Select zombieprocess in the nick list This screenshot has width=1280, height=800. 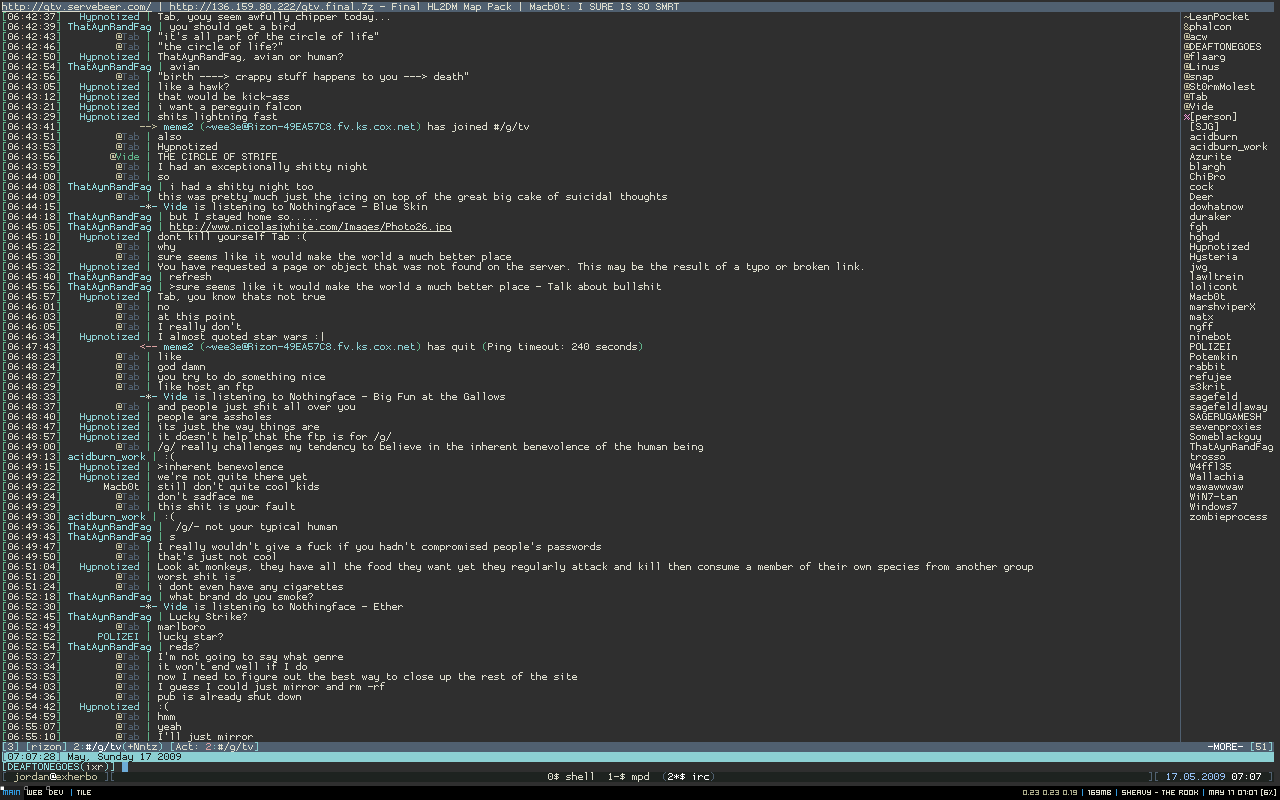1228,517
